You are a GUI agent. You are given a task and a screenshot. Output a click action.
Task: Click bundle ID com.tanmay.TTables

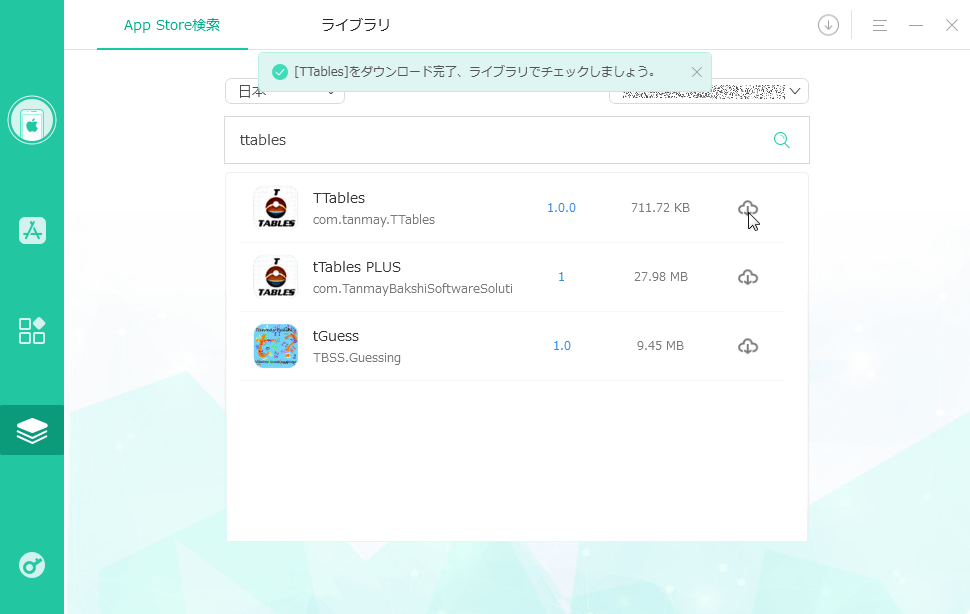(374, 220)
